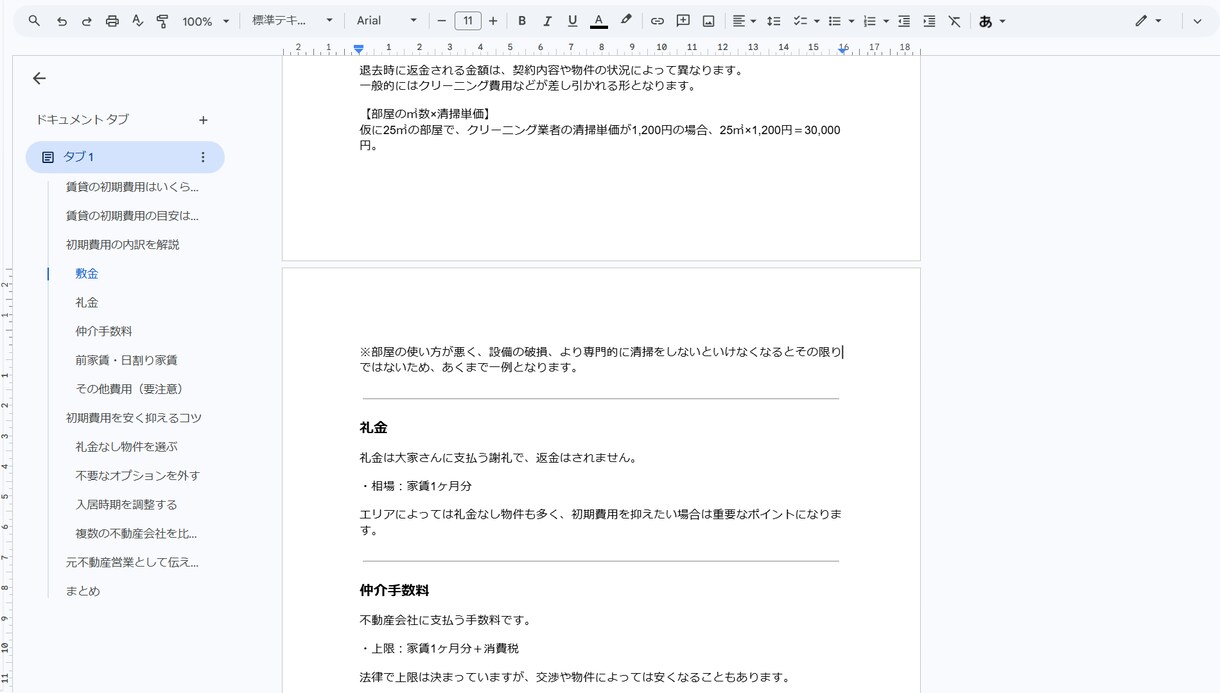Decrease the indent
Image resolution: width=1220 pixels, height=693 pixels.
tap(904, 21)
